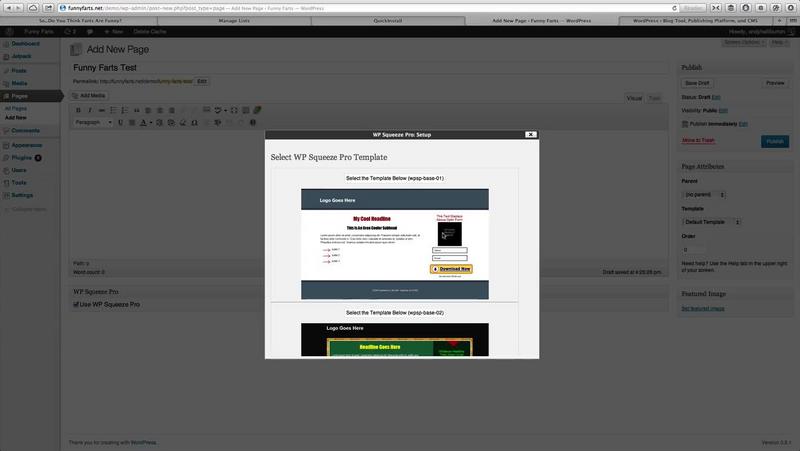The width and height of the screenshot is (800, 451).
Task: Open the Default Template dropdown
Action: click(711, 222)
